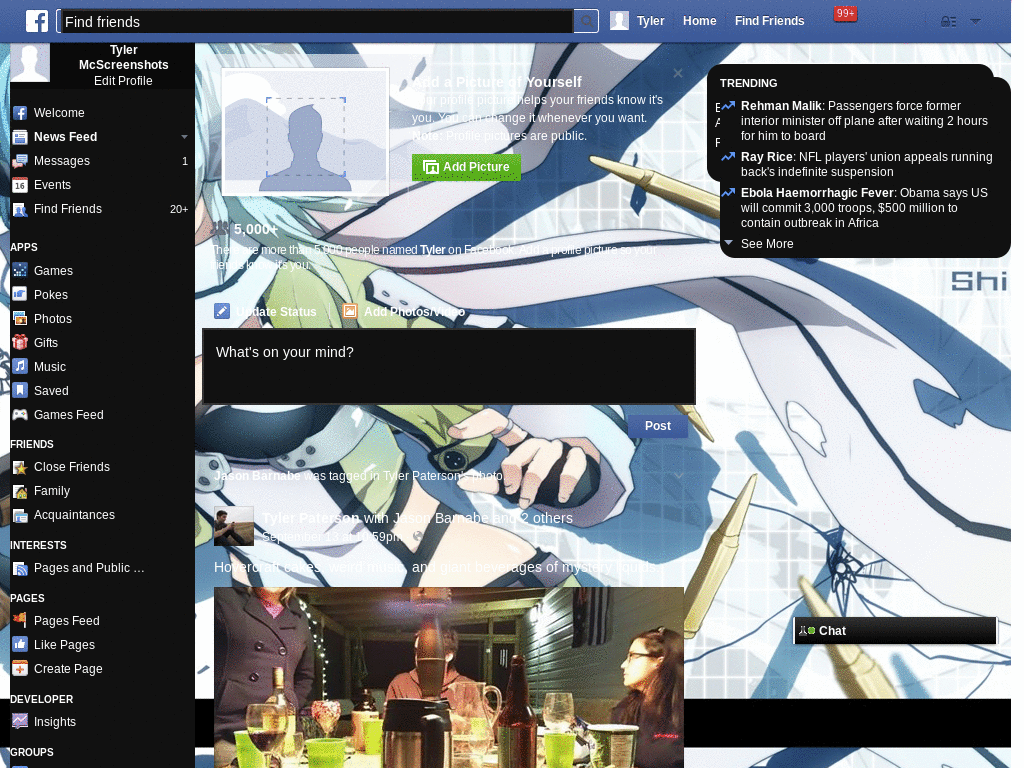Go to Tyler's profile in top bar

coord(637,21)
